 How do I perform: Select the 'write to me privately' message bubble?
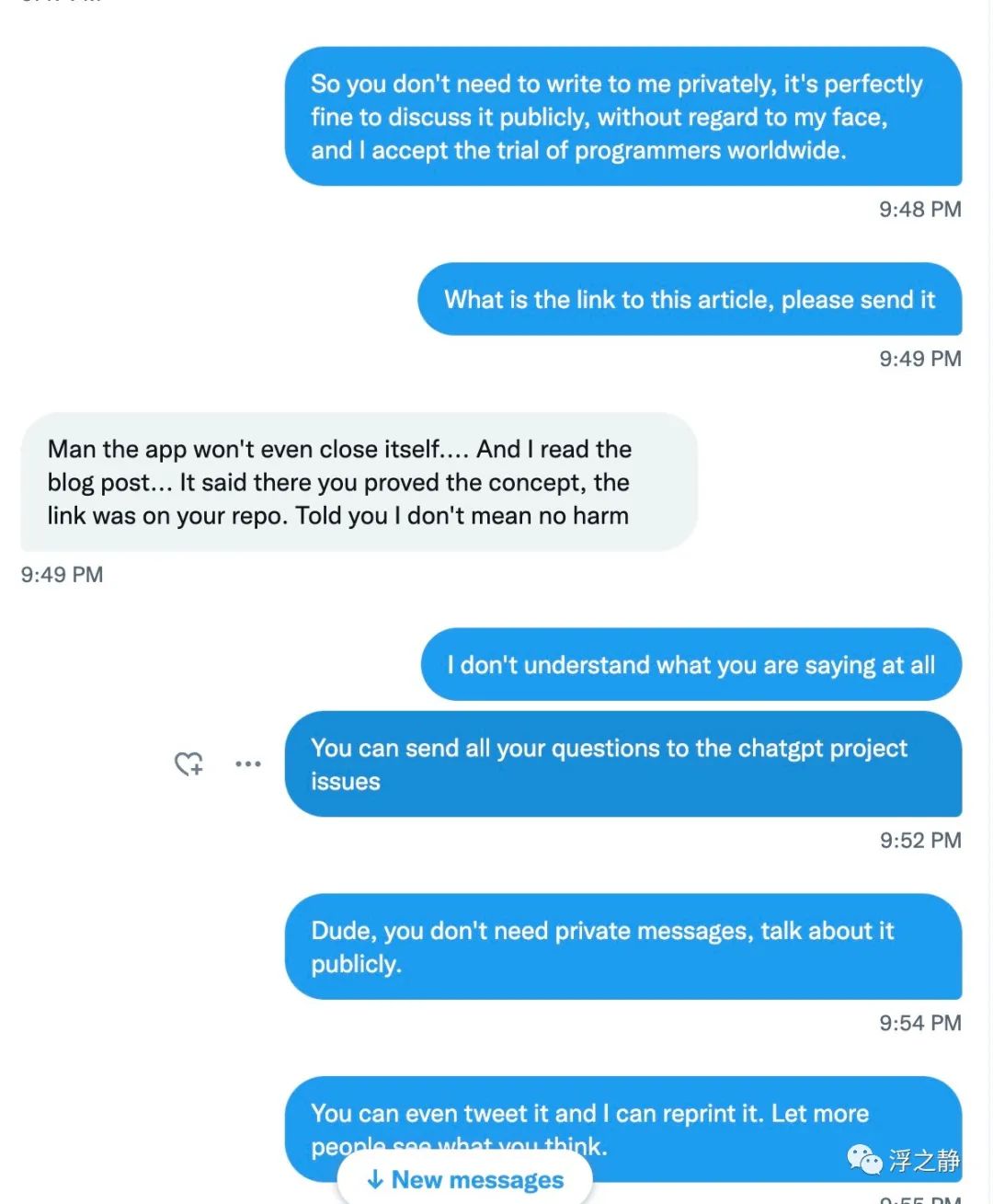click(x=622, y=117)
